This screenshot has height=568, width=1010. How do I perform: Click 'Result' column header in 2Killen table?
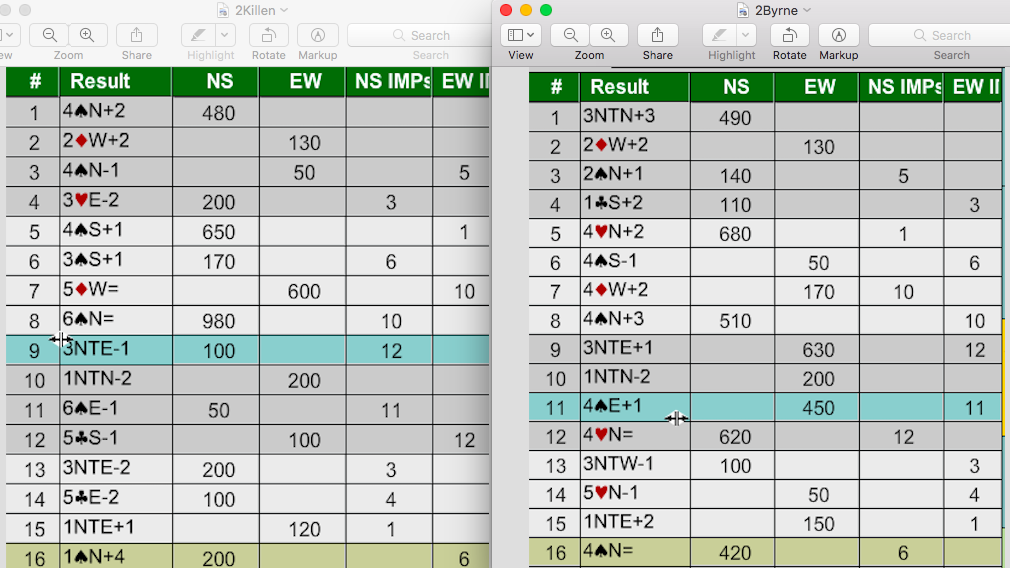click(x=100, y=81)
